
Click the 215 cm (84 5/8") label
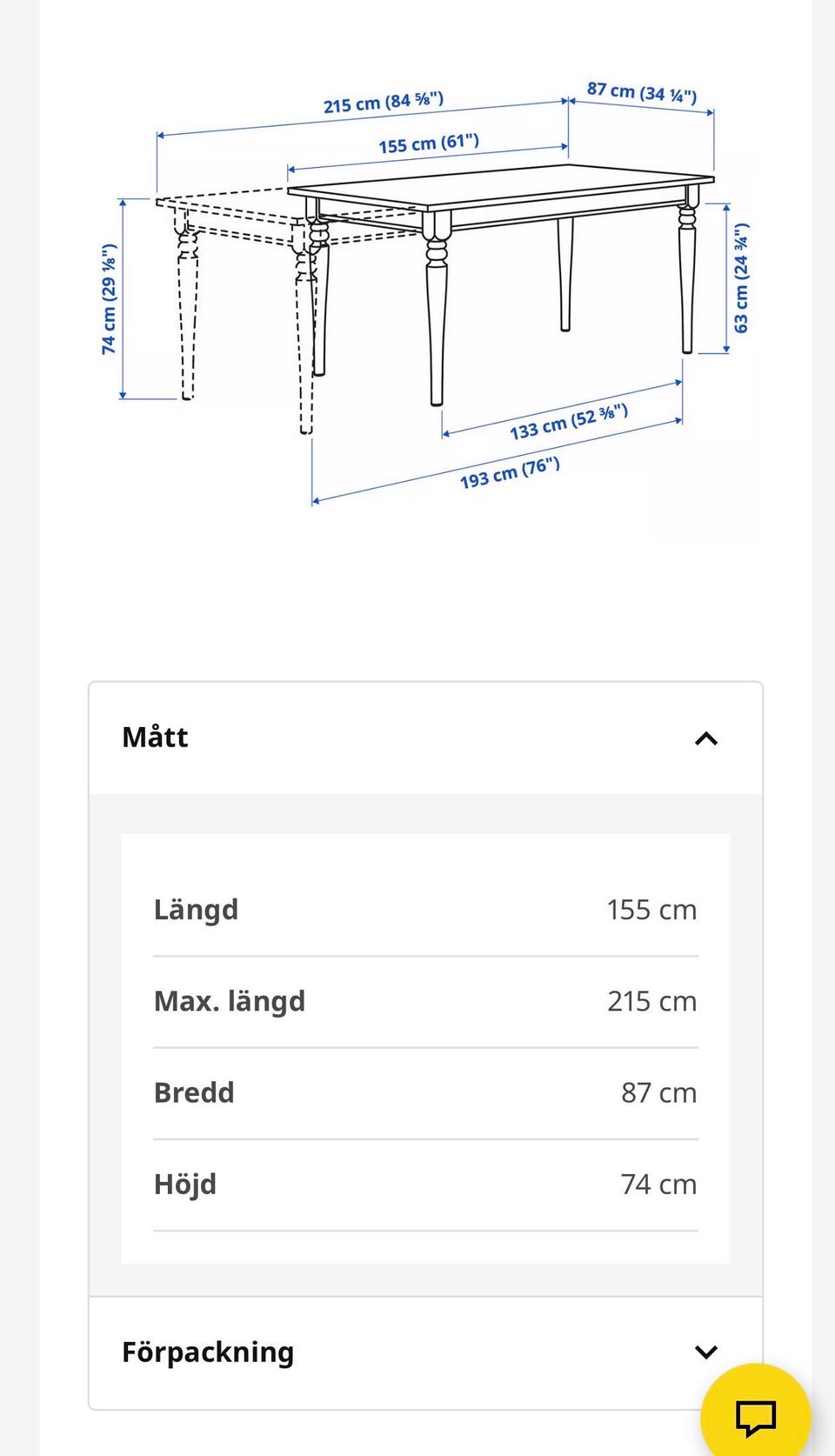384,102
